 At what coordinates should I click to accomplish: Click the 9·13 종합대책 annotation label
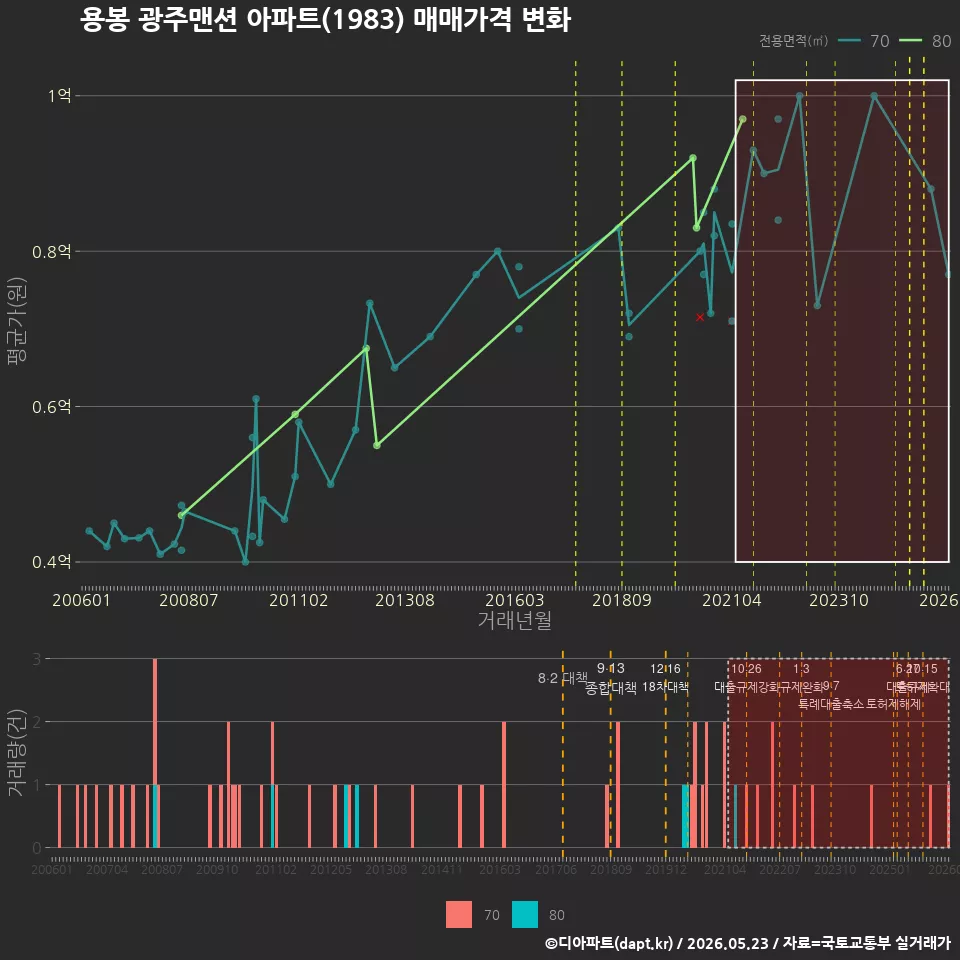(610, 678)
